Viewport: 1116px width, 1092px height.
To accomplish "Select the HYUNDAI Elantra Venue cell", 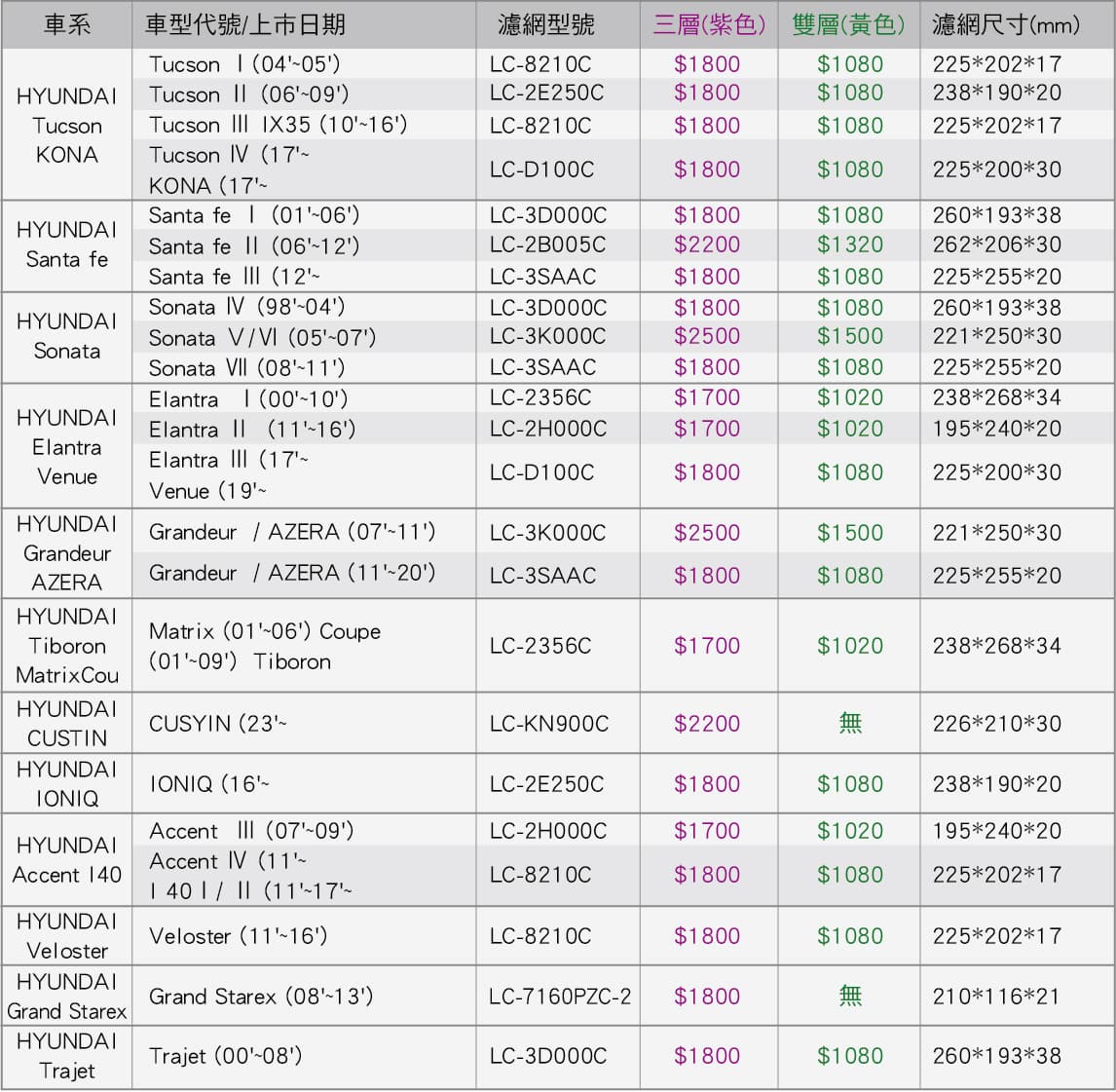I will [x=67, y=447].
